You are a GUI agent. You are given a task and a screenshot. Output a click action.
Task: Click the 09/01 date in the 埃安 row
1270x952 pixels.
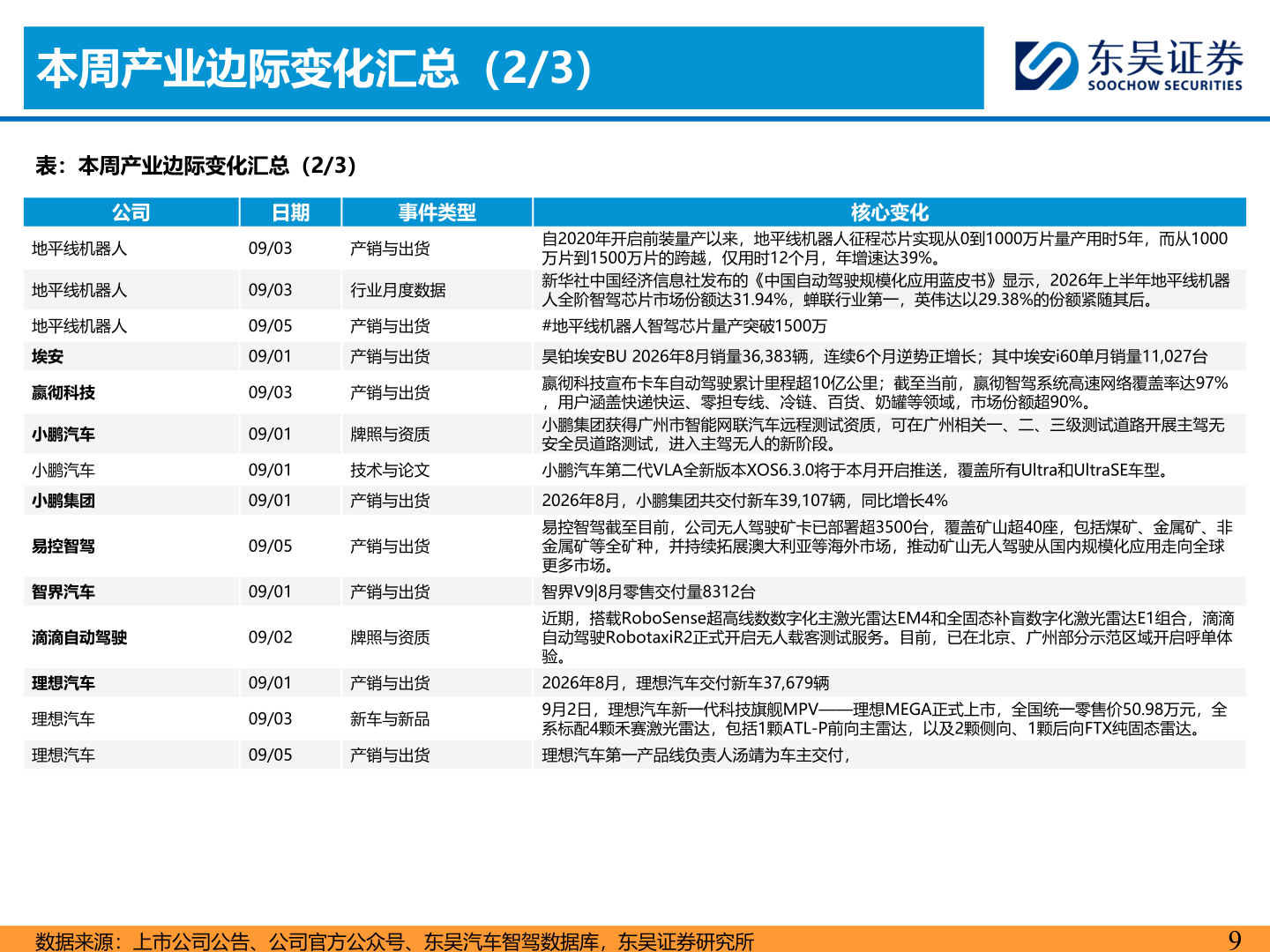click(270, 356)
